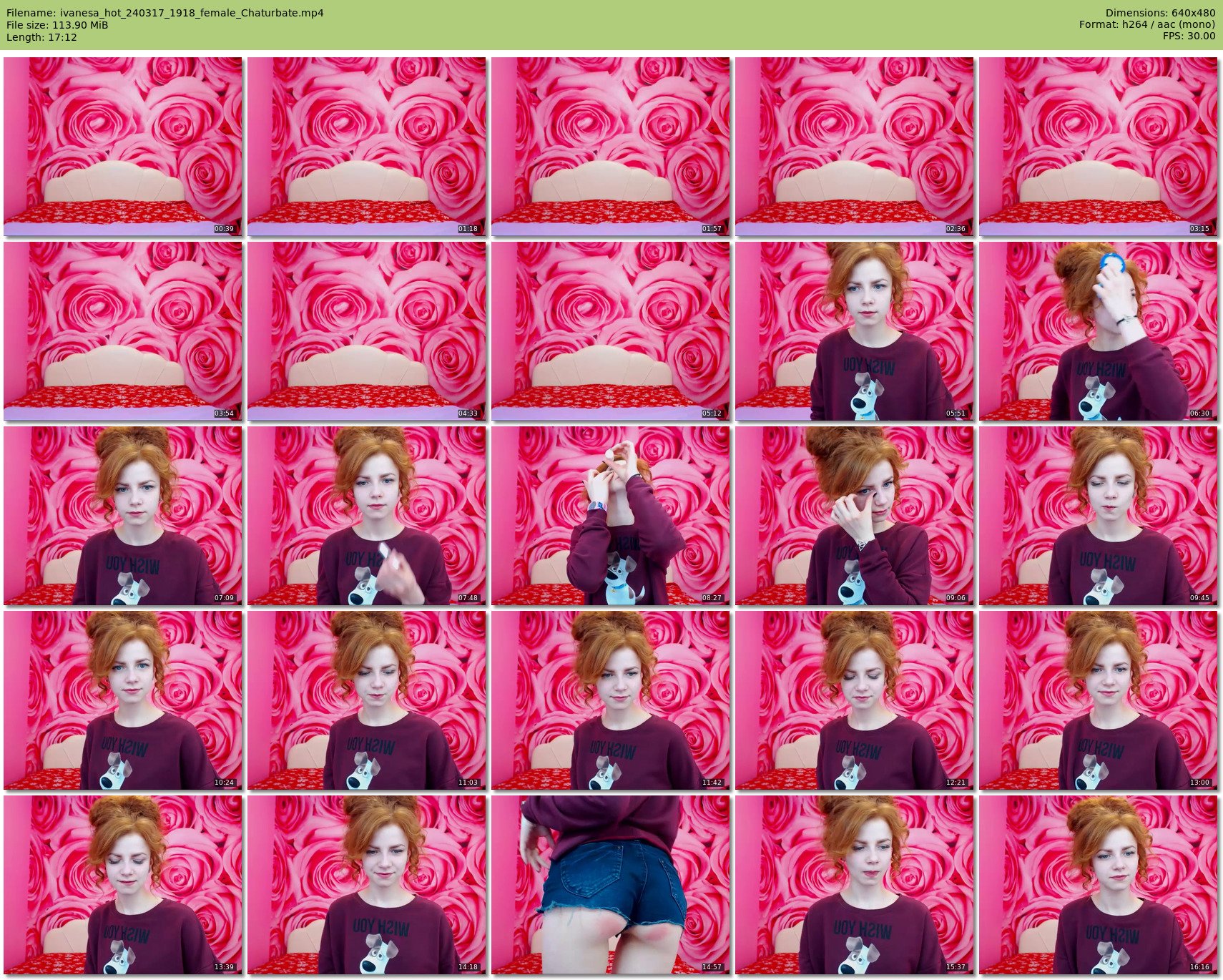This screenshot has height=980, width=1223.
Task: Open the preview stamped 11:03
Action: click(367, 700)
